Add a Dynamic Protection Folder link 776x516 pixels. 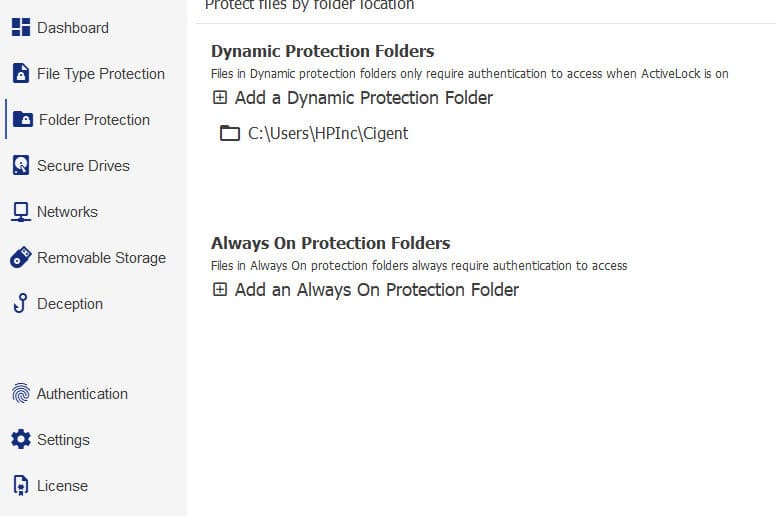[x=364, y=98]
